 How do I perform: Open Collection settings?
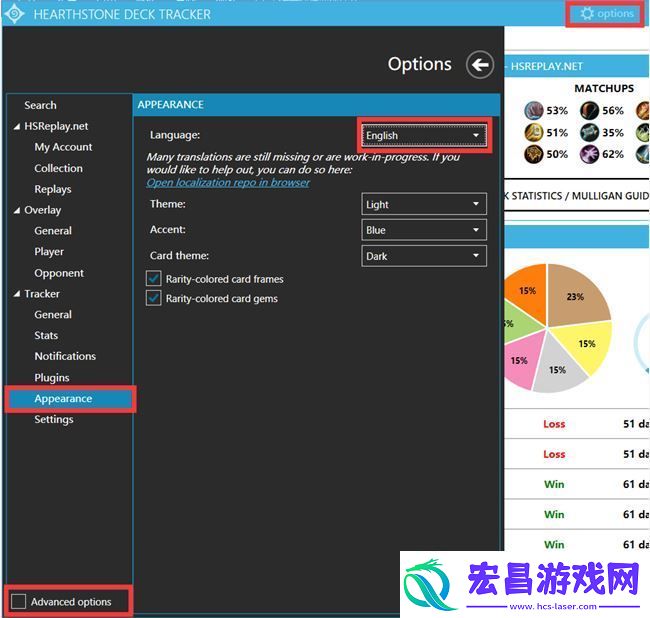click(58, 168)
